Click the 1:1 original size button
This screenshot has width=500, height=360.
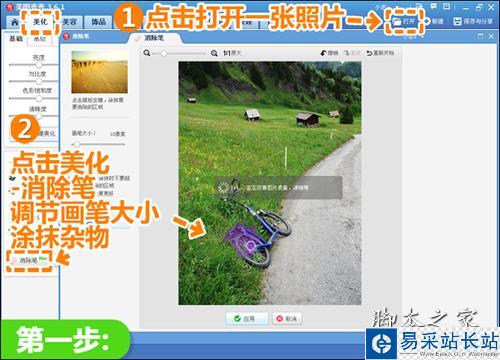[x=232, y=53]
